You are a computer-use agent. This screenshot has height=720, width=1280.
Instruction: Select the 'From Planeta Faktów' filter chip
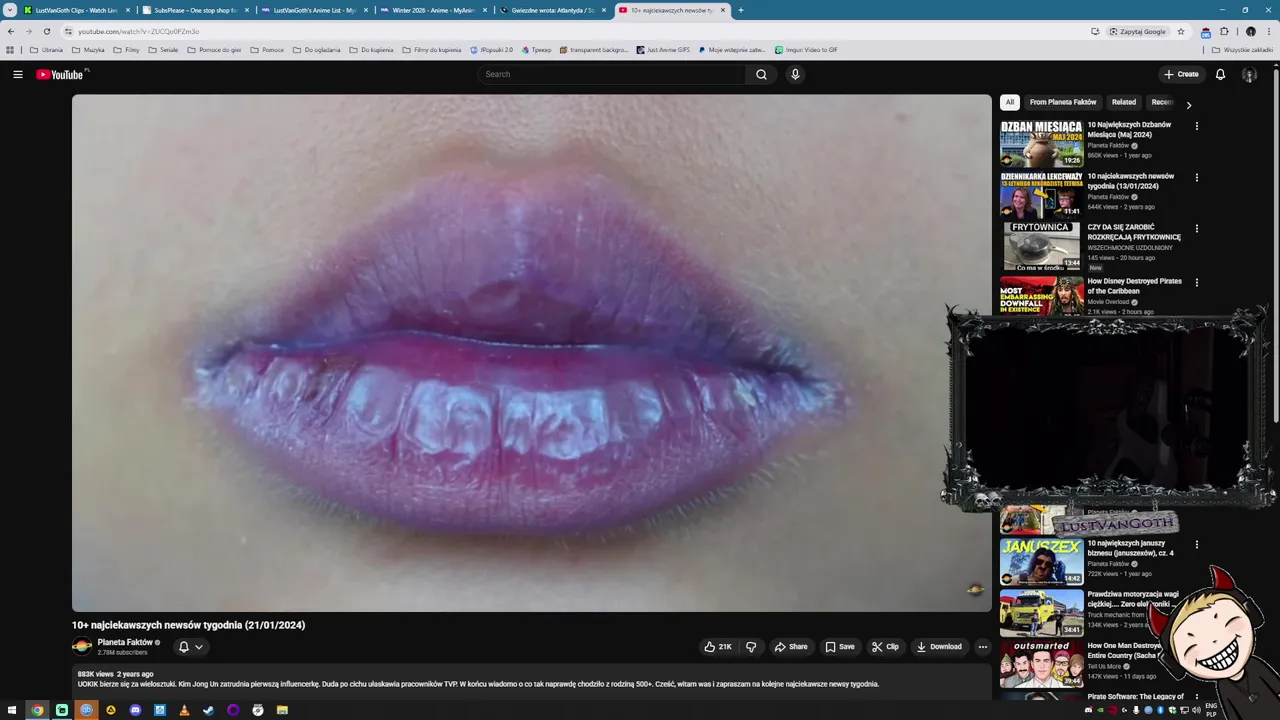click(x=1063, y=102)
